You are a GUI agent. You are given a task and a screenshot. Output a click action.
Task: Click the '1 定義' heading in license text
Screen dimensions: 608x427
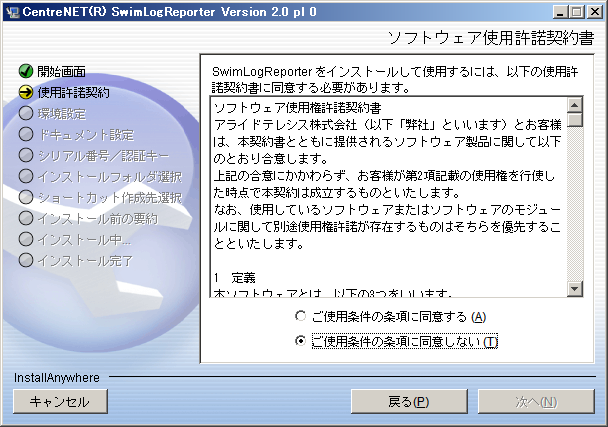pyautogui.click(x=234, y=277)
